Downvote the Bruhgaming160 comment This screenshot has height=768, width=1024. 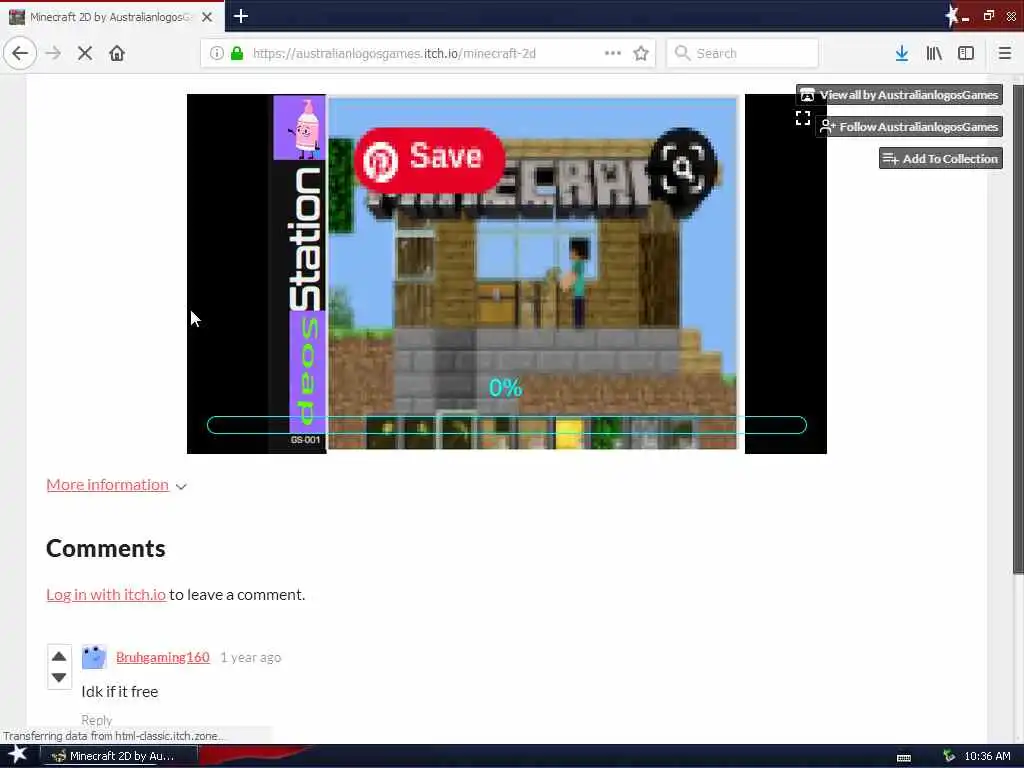point(59,677)
